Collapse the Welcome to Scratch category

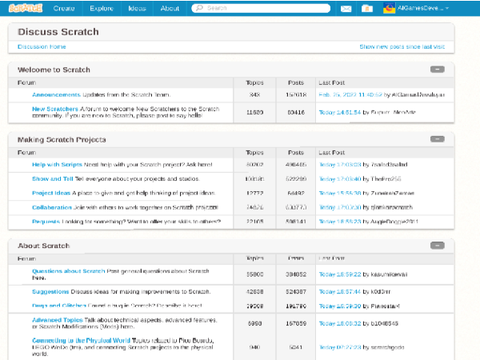pos(437,69)
